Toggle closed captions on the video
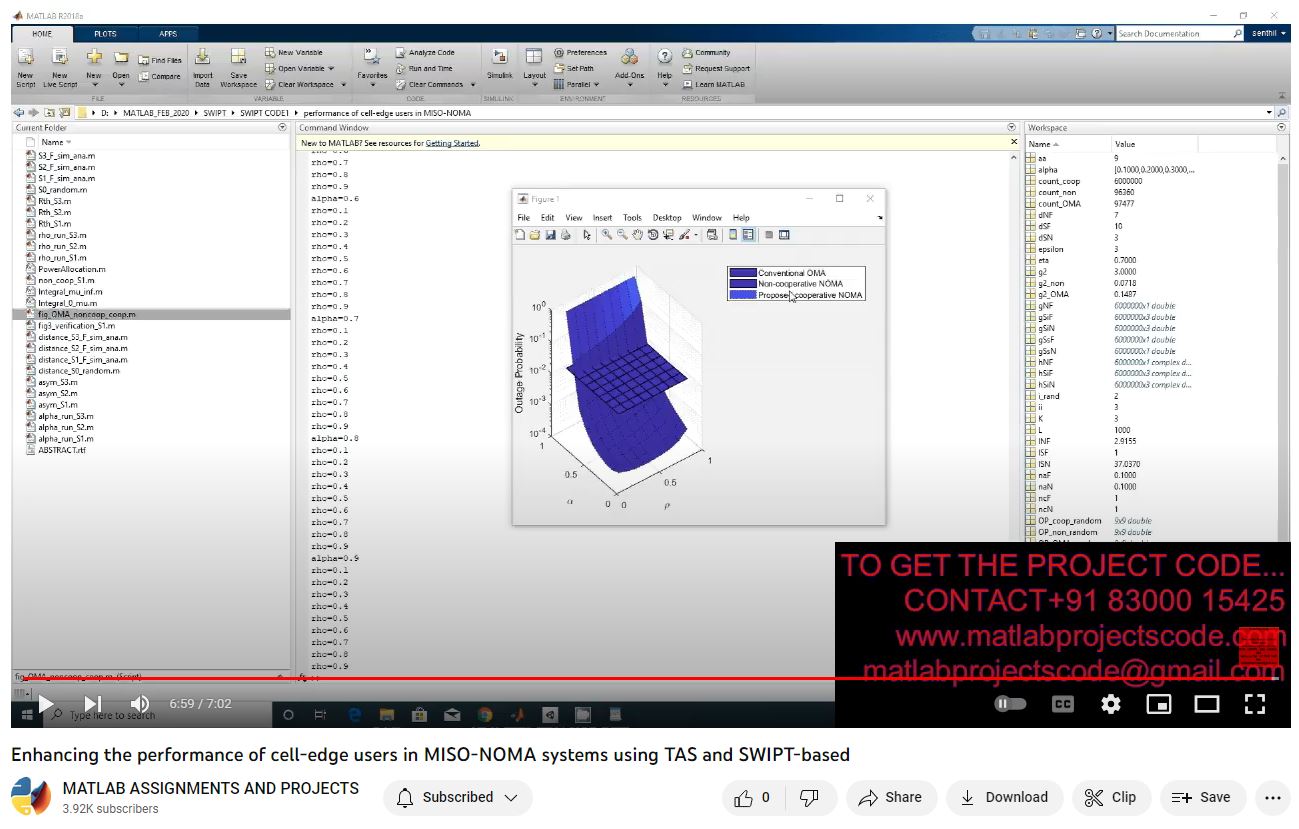 (x=1062, y=704)
